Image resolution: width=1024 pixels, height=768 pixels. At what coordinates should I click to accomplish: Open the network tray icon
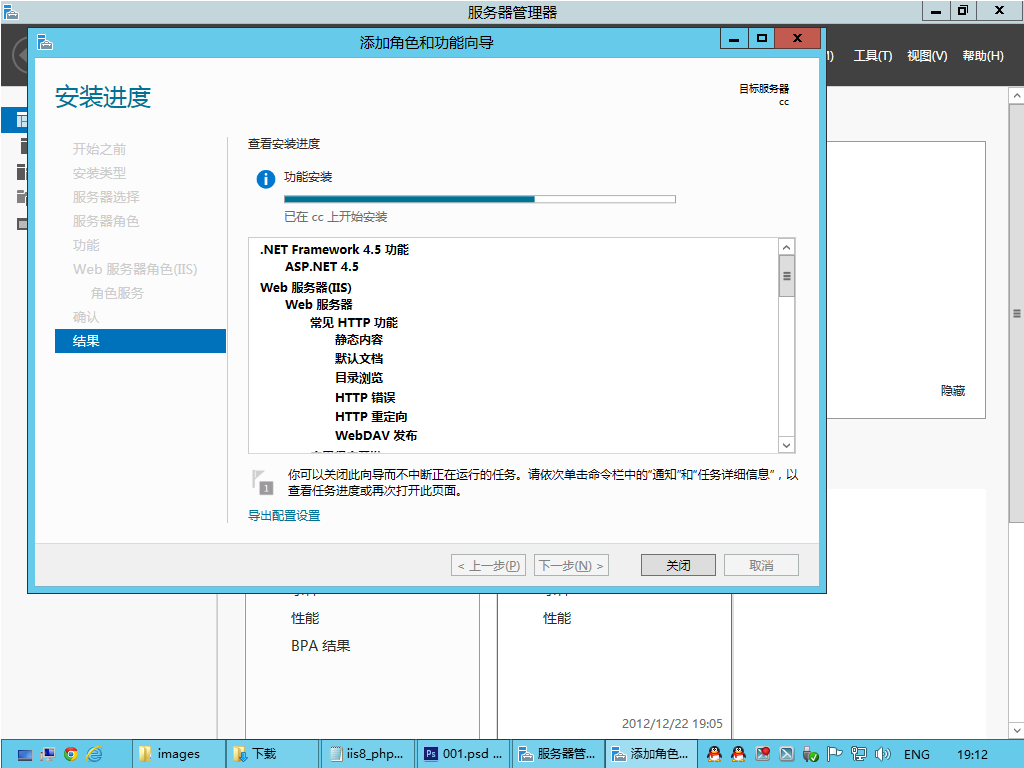click(858, 754)
